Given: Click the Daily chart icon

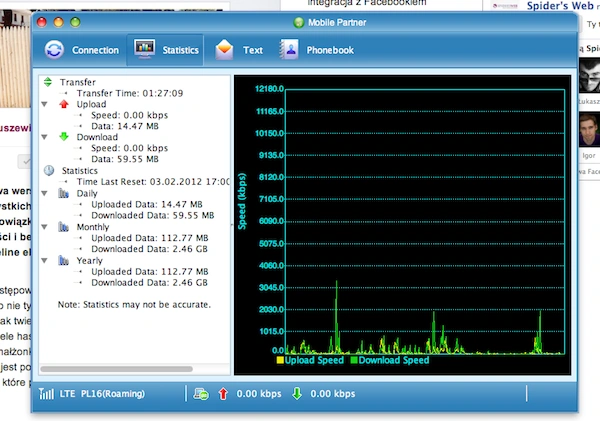Looking at the screenshot, I should pyautogui.click(x=64, y=193).
